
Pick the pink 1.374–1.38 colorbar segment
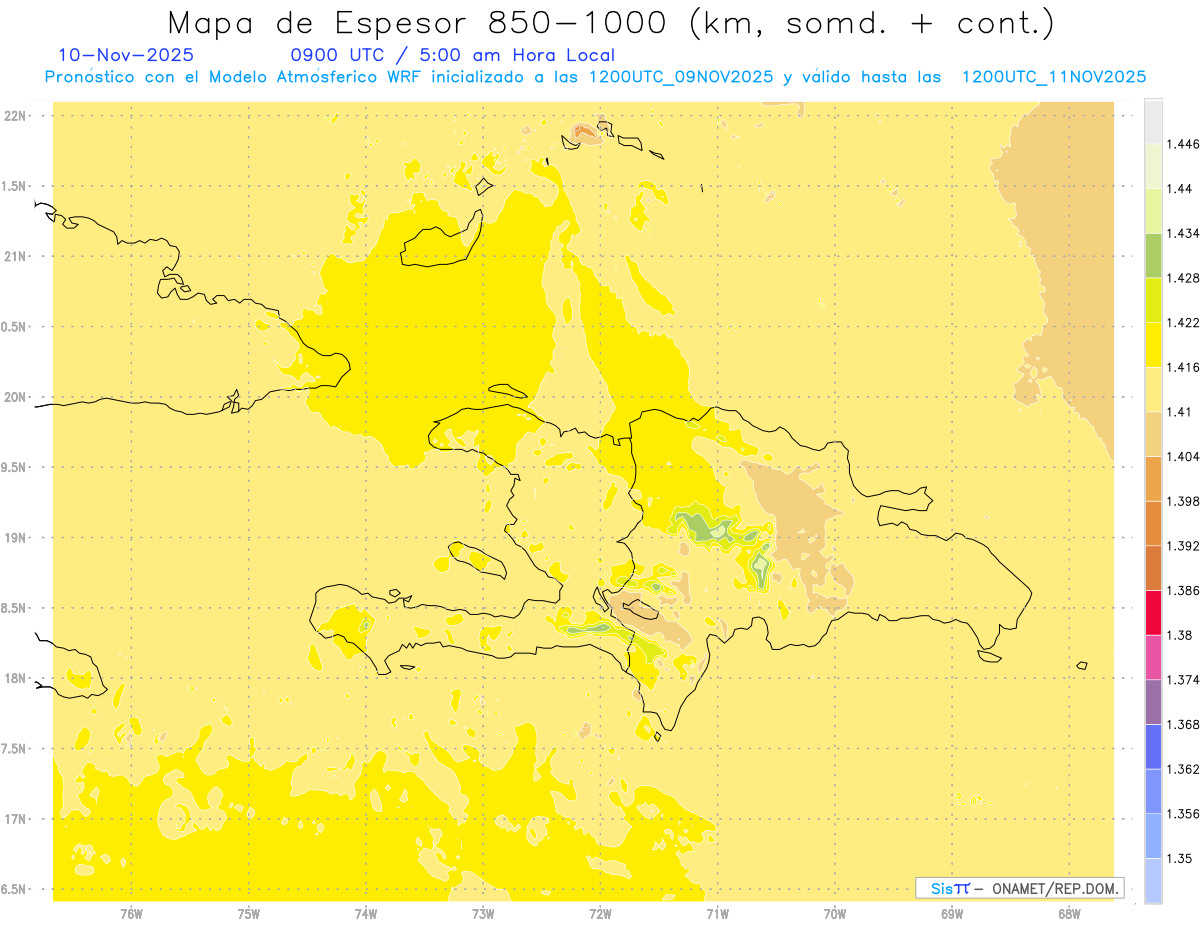tap(1153, 657)
